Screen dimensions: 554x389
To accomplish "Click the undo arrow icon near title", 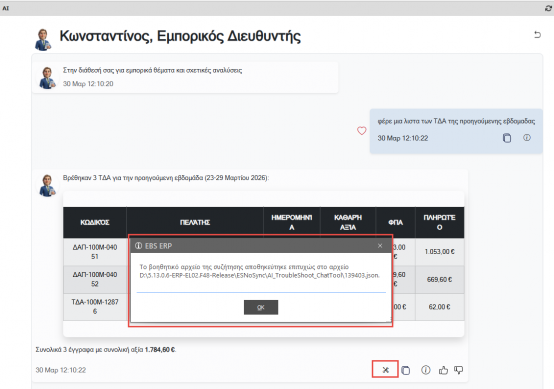I will pos(537,35).
